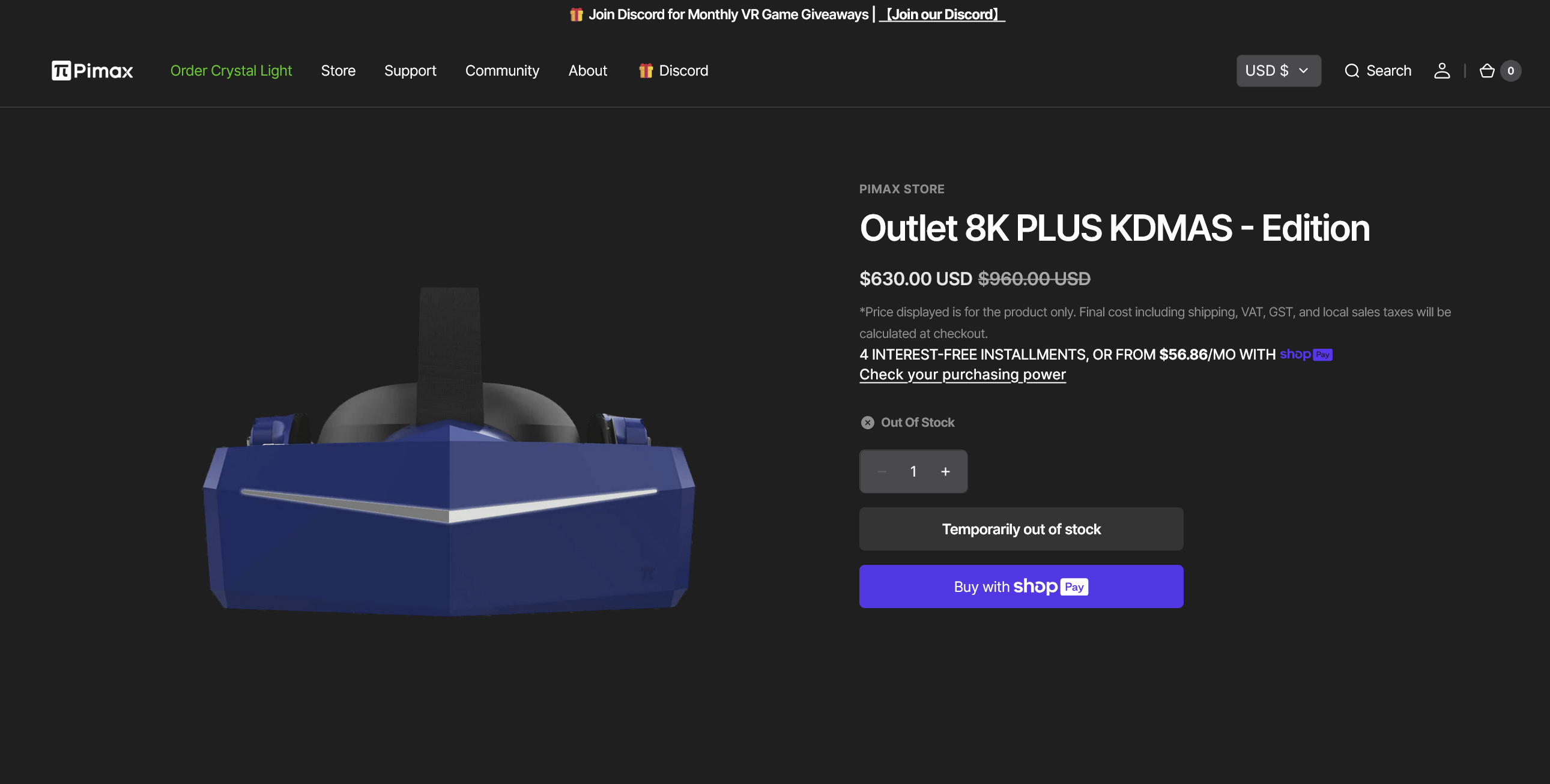Click the search magnifier icon
Image resolution: width=1550 pixels, height=784 pixels.
[1351, 70]
